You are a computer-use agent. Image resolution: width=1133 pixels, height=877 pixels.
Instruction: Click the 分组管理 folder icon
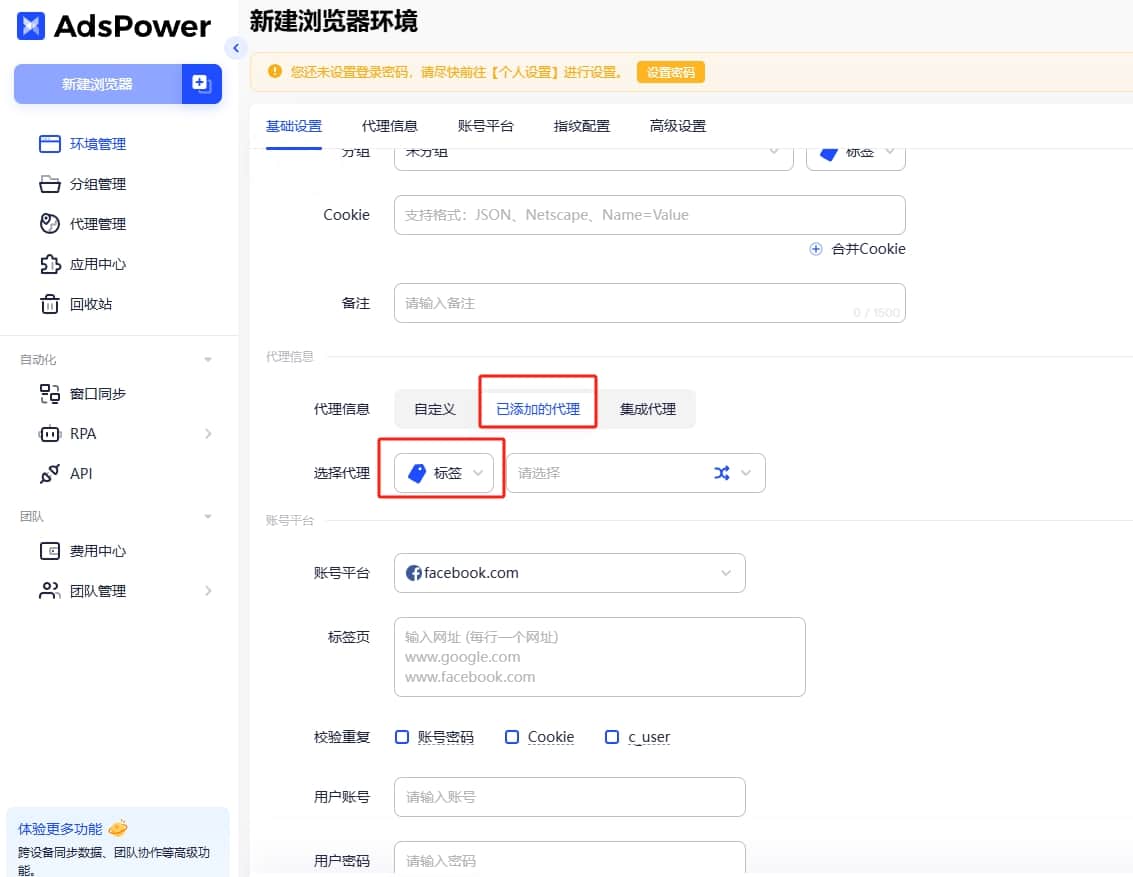(x=50, y=184)
